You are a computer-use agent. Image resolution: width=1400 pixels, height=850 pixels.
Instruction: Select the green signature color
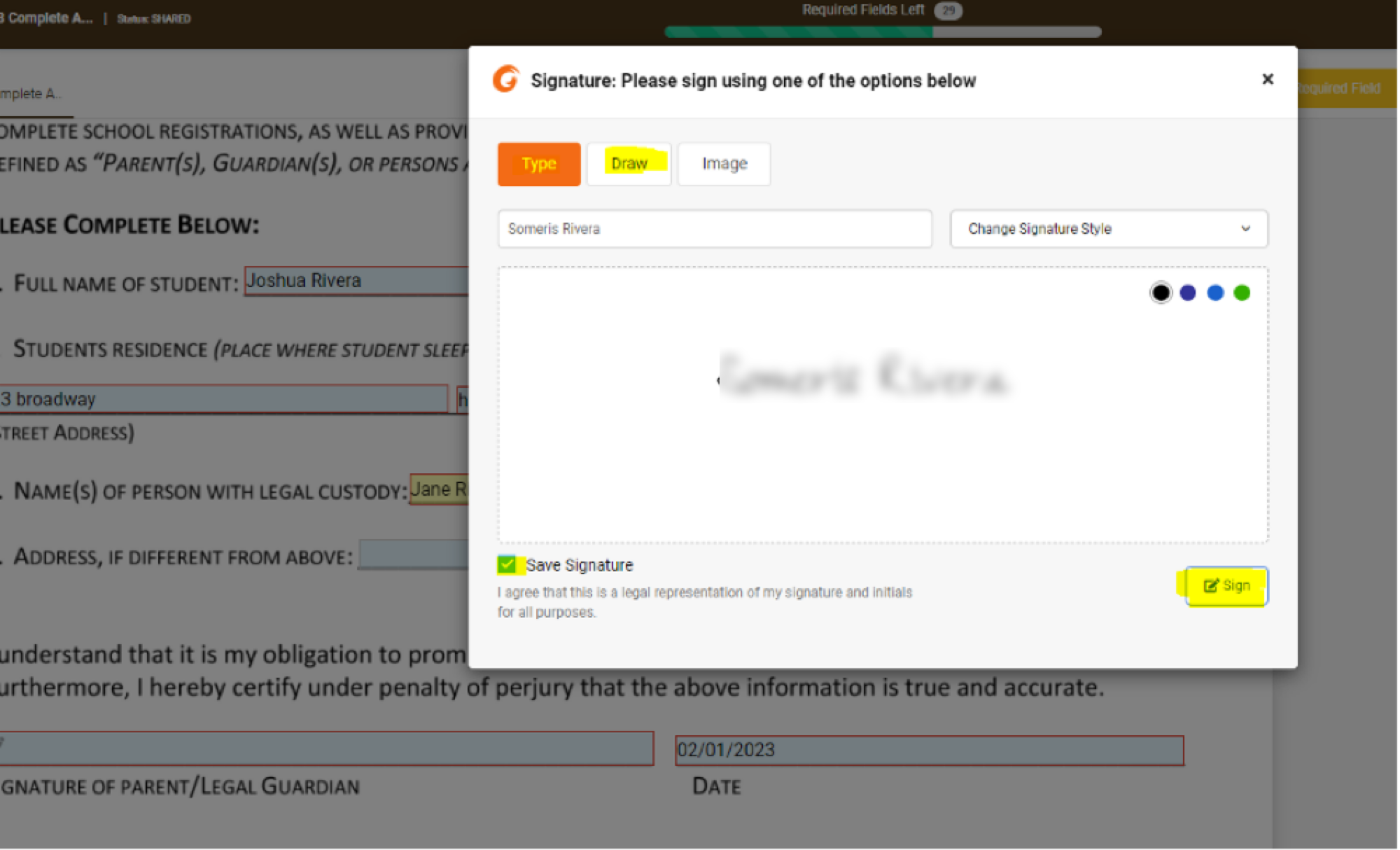(1242, 293)
